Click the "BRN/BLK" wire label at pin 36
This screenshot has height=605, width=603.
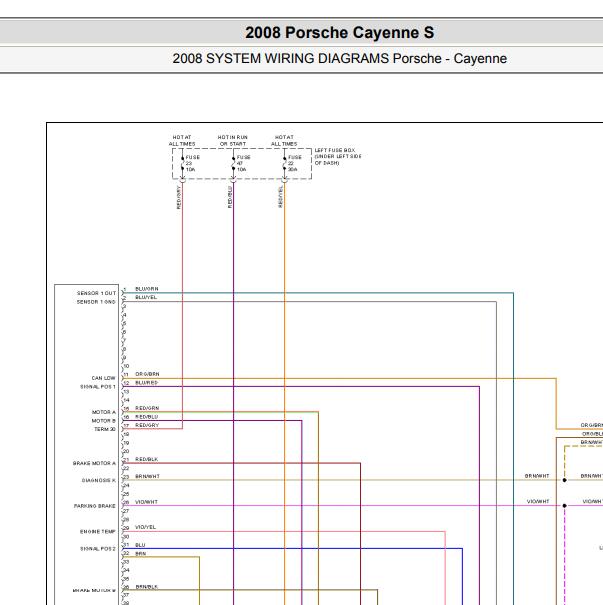(x=146, y=586)
